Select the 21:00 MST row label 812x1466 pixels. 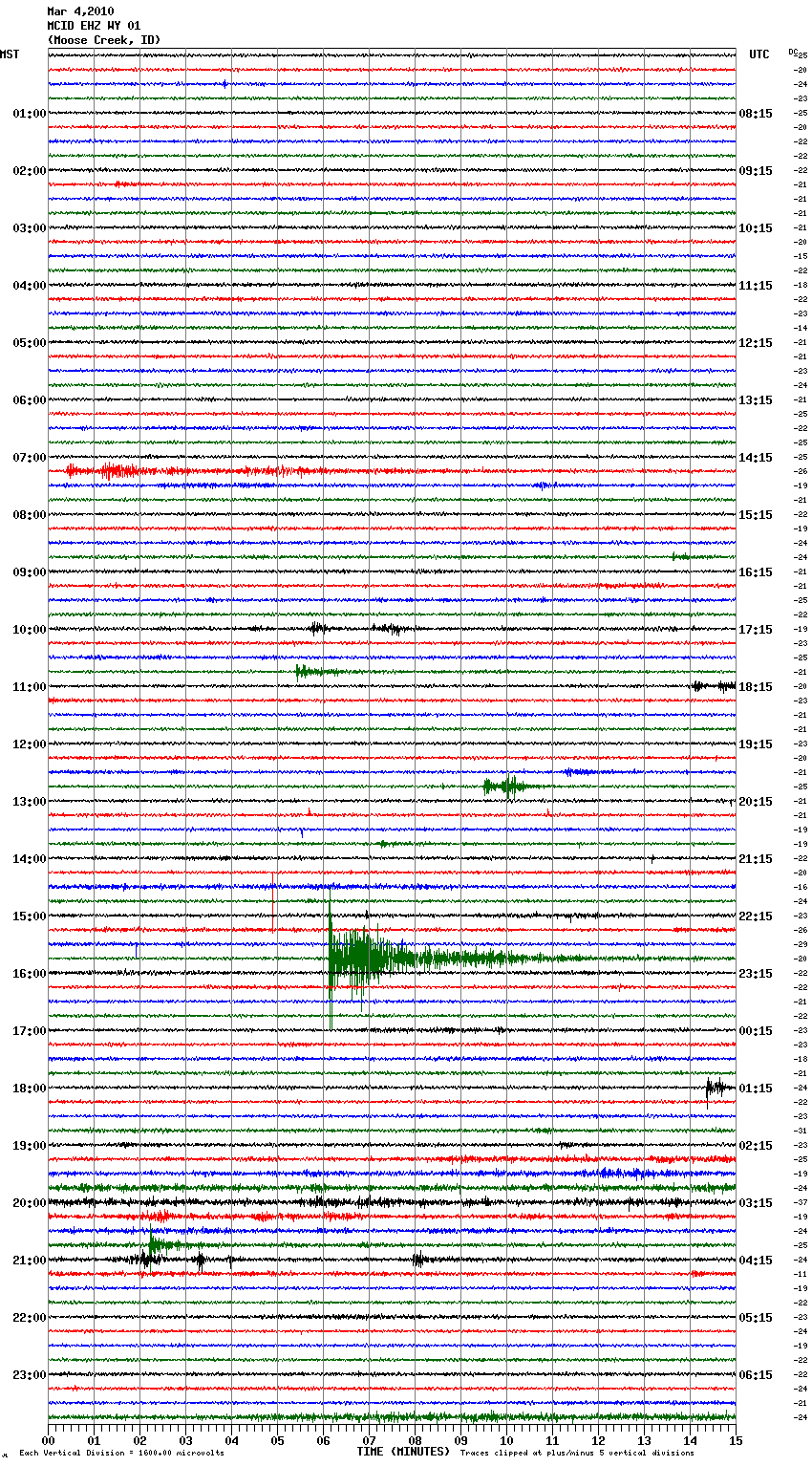[x=30, y=1261]
